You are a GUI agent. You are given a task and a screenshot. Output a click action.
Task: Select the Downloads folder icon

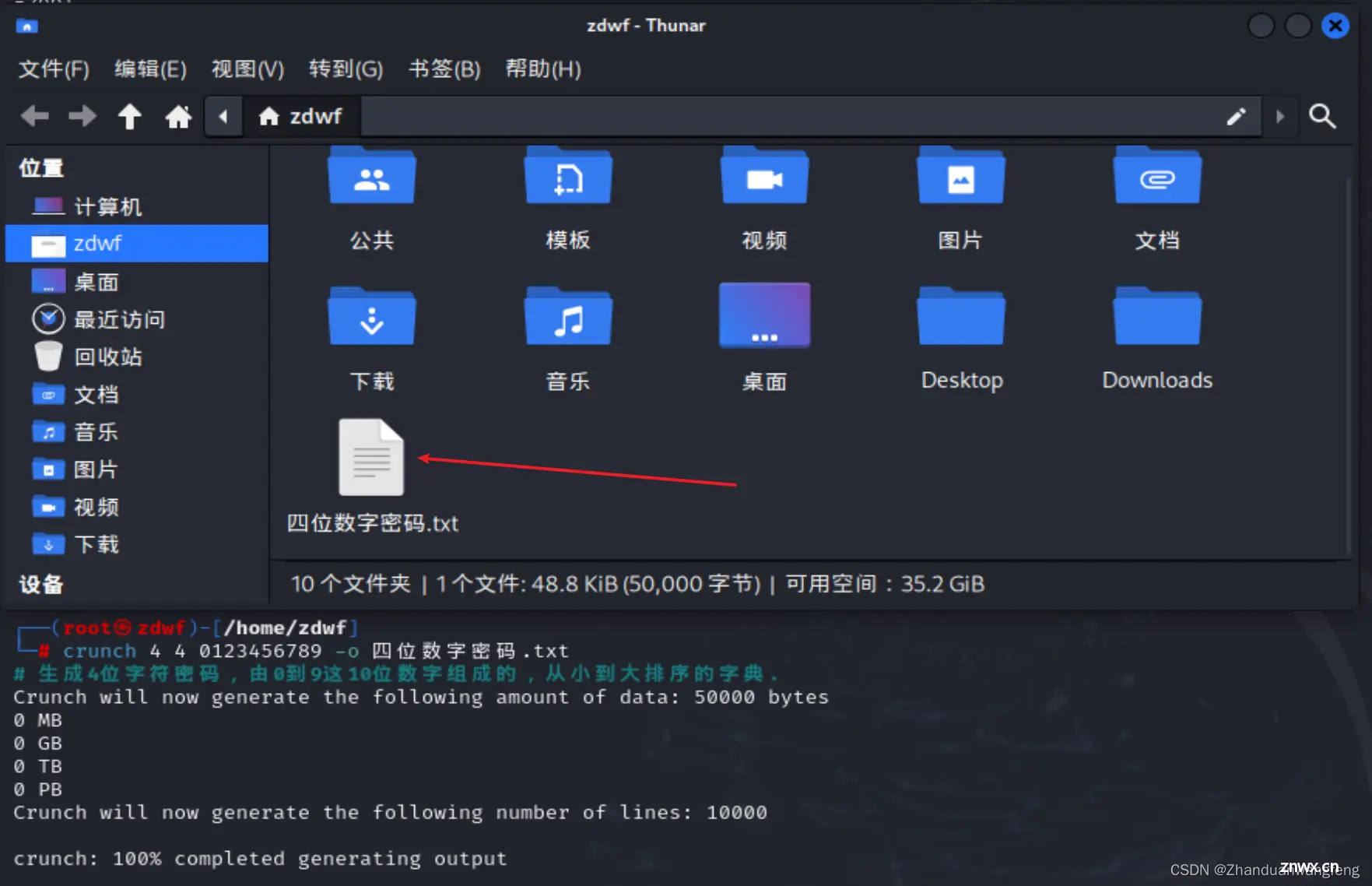(1157, 316)
